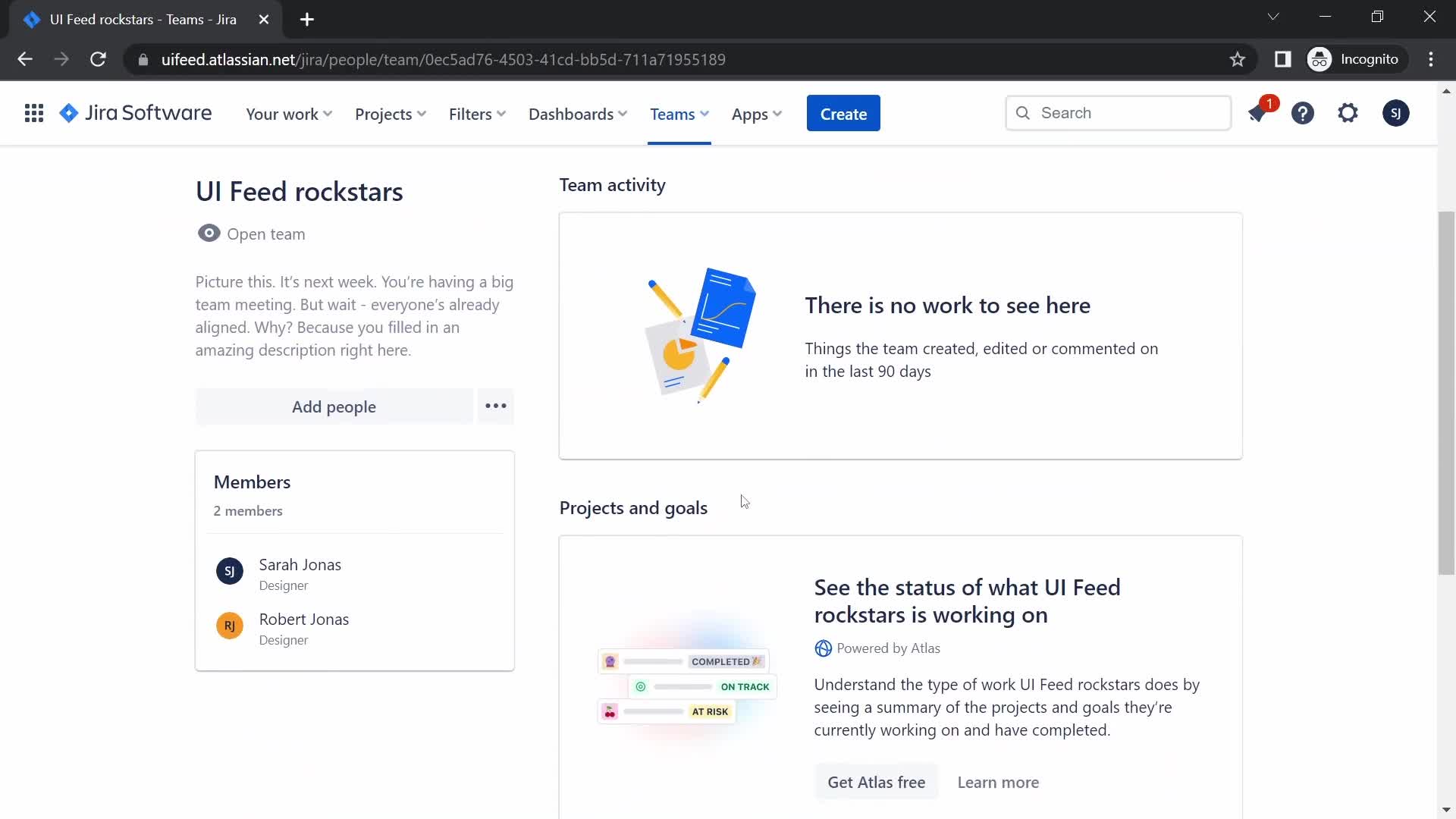Open the Filters navigation menu
Image resolution: width=1456 pixels, height=819 pixels.
[476, 113]
